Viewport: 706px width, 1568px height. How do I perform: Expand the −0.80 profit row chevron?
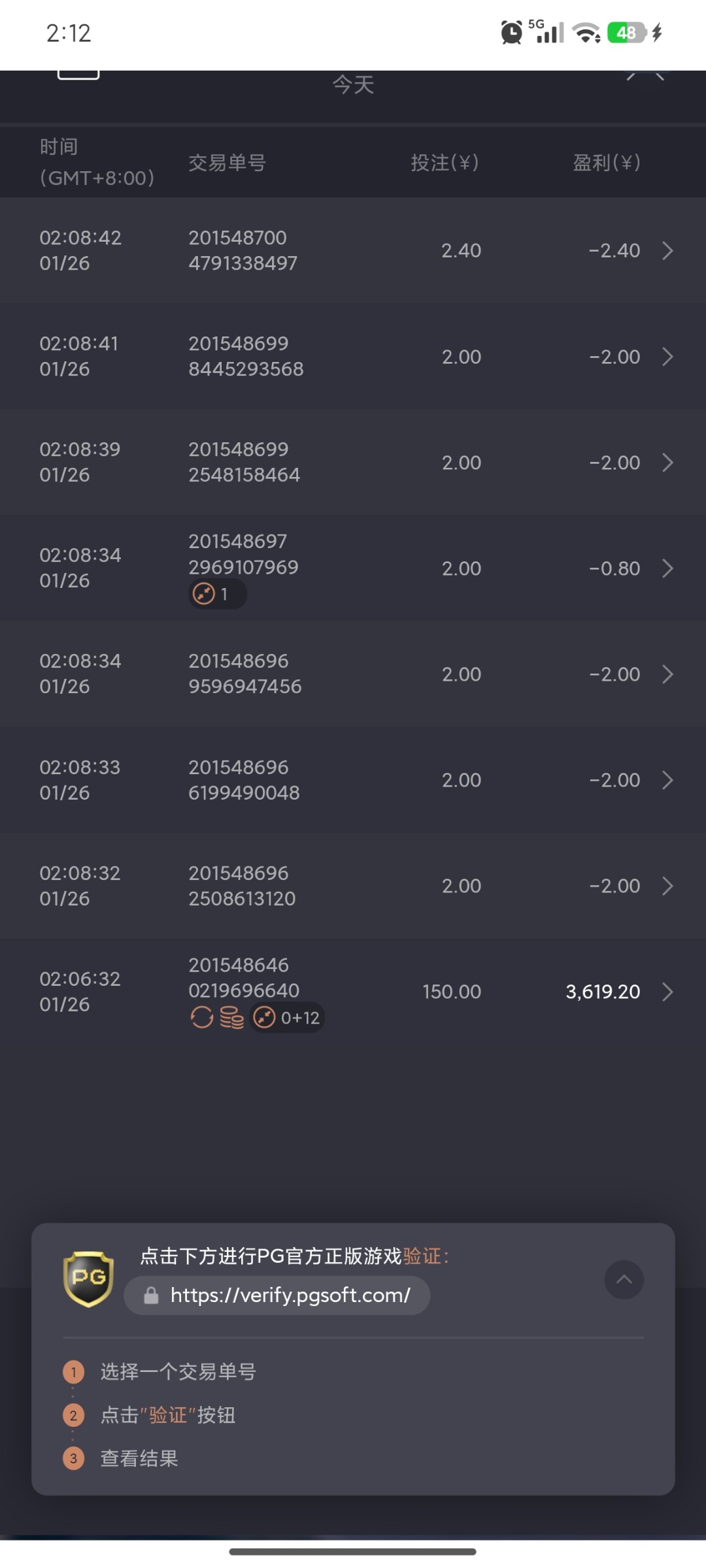(667, 568)
